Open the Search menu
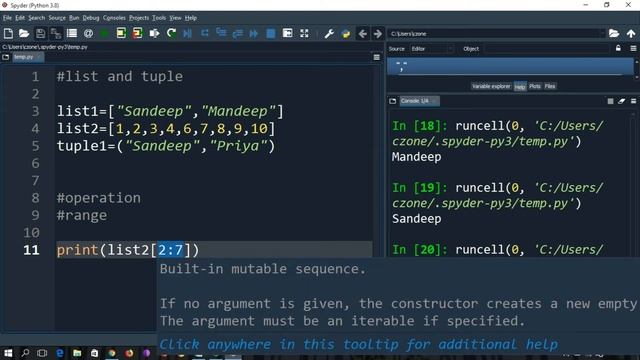This screenshot has height=360, width=640. click(37, 18)
